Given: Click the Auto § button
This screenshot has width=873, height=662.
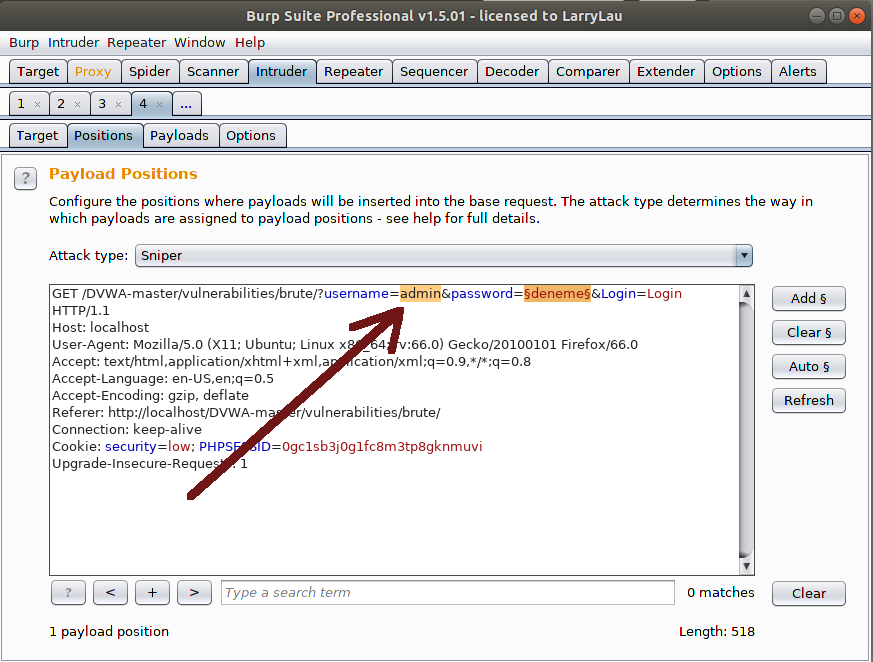Looking at the screenshot, I should pyautogui.click(x=808, y=366).
